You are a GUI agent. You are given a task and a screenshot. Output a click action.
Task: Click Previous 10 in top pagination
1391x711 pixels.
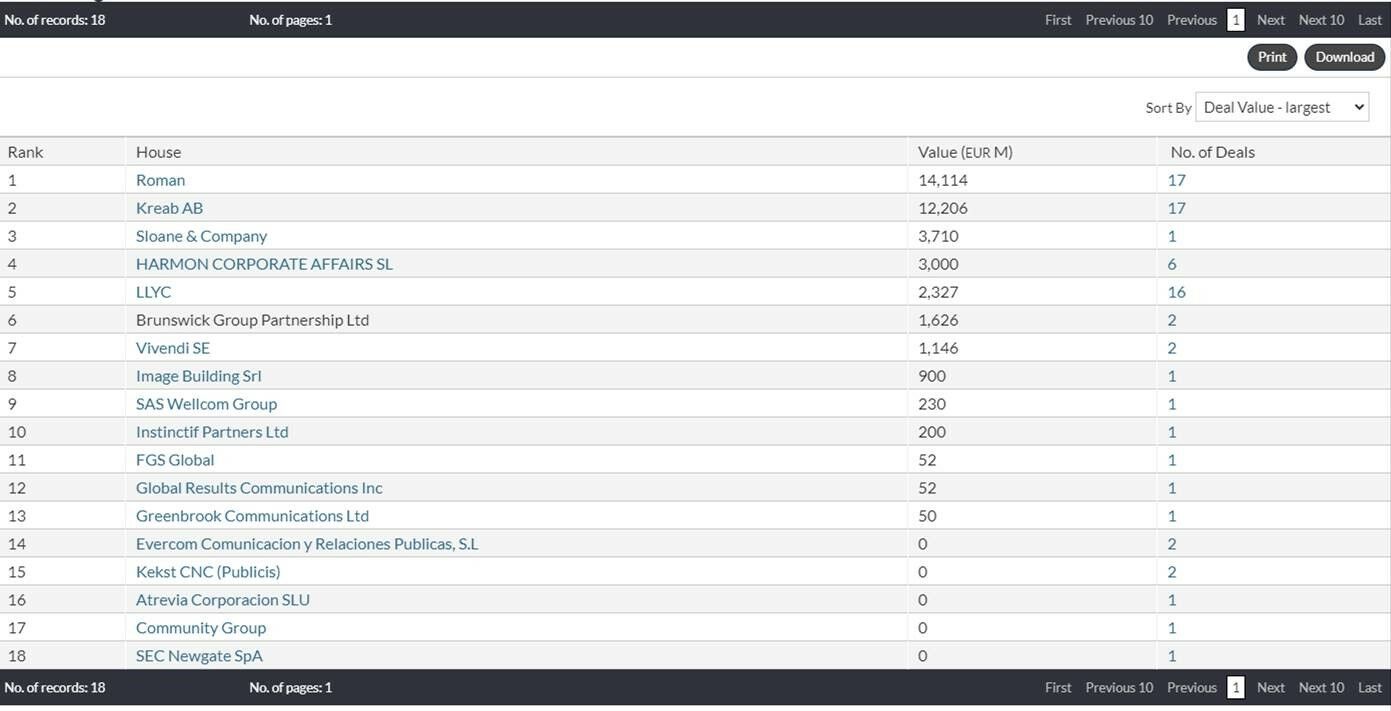(x=1119, y=20)
